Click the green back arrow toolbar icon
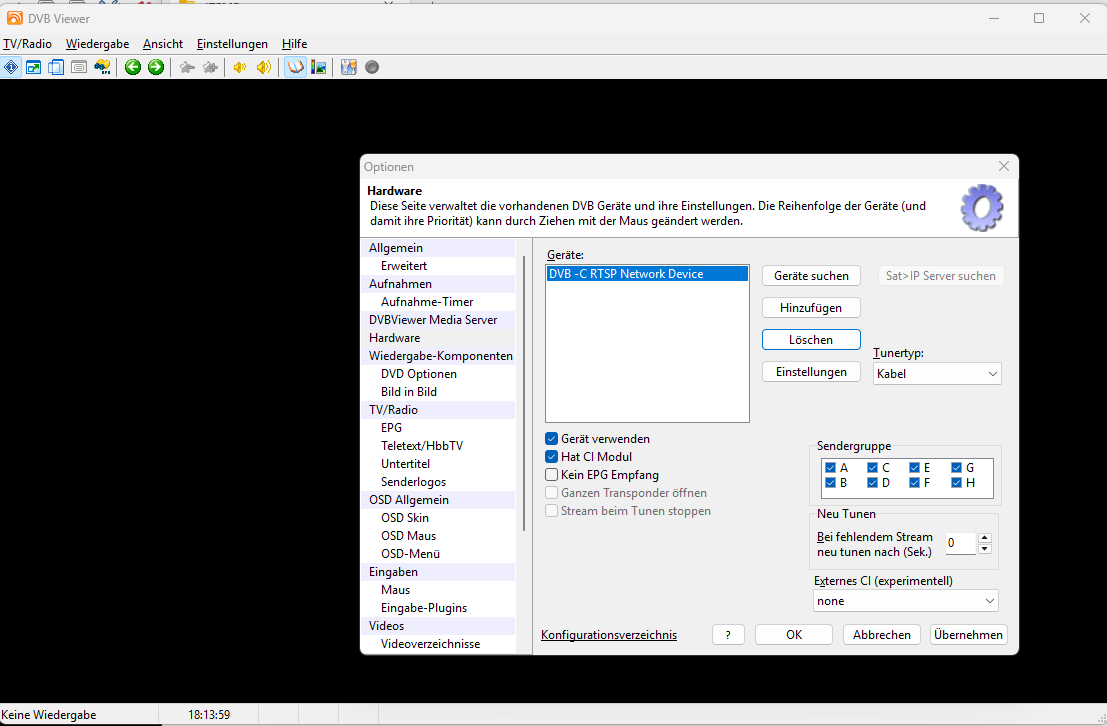The height and width of the screenshot is (726, 1107). click(133, 67)
